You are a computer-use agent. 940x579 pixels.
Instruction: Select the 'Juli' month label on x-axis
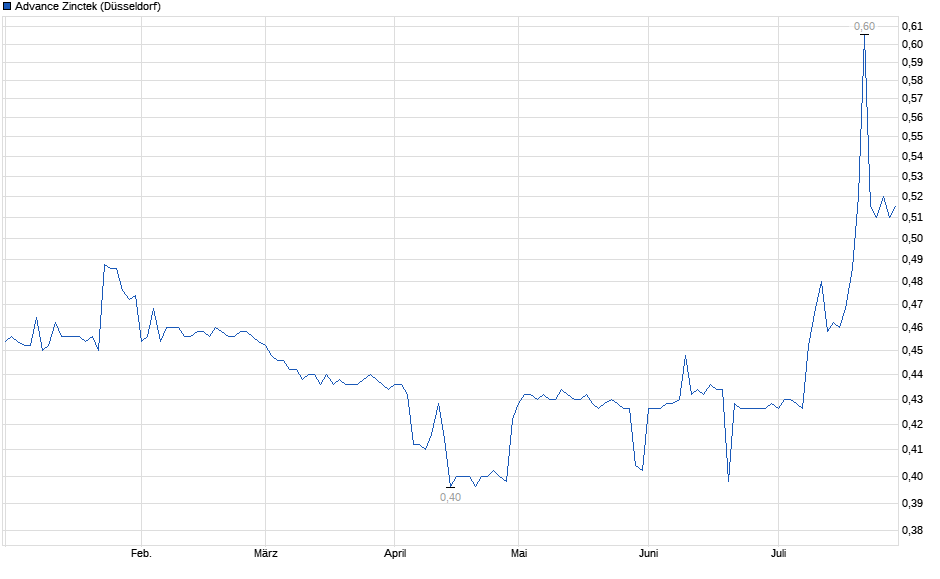click(x=778, y=553)
